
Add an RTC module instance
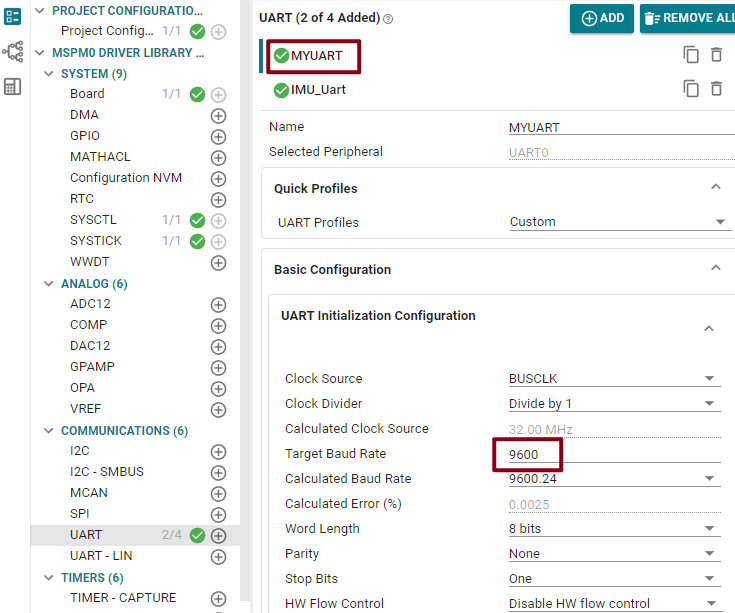[218, 200]
